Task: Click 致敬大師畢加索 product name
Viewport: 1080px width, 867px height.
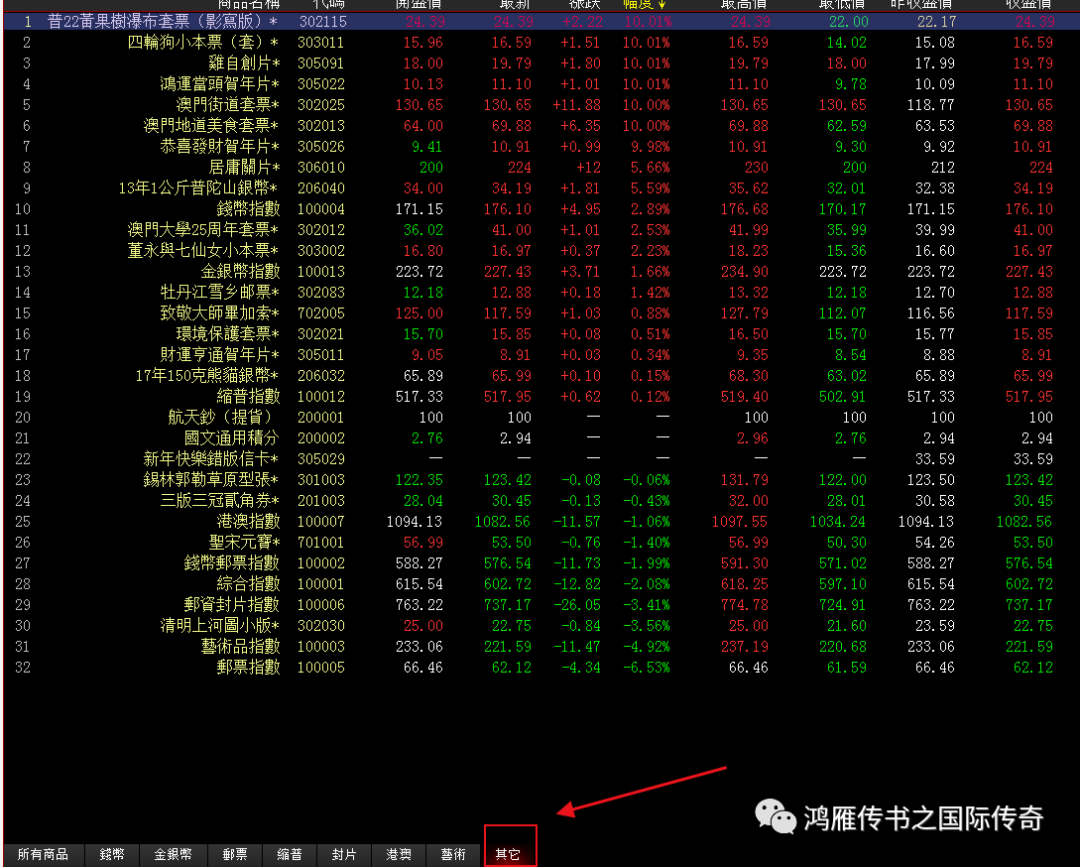Action: (x=220, y=313)
